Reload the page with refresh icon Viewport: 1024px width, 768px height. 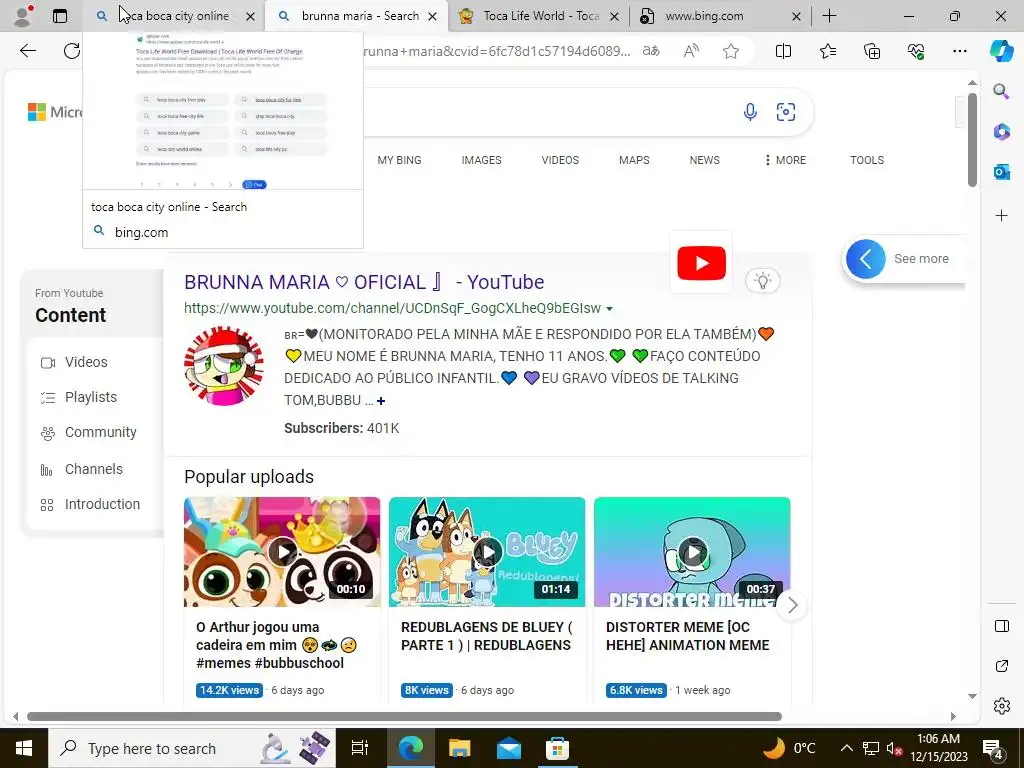72,51
